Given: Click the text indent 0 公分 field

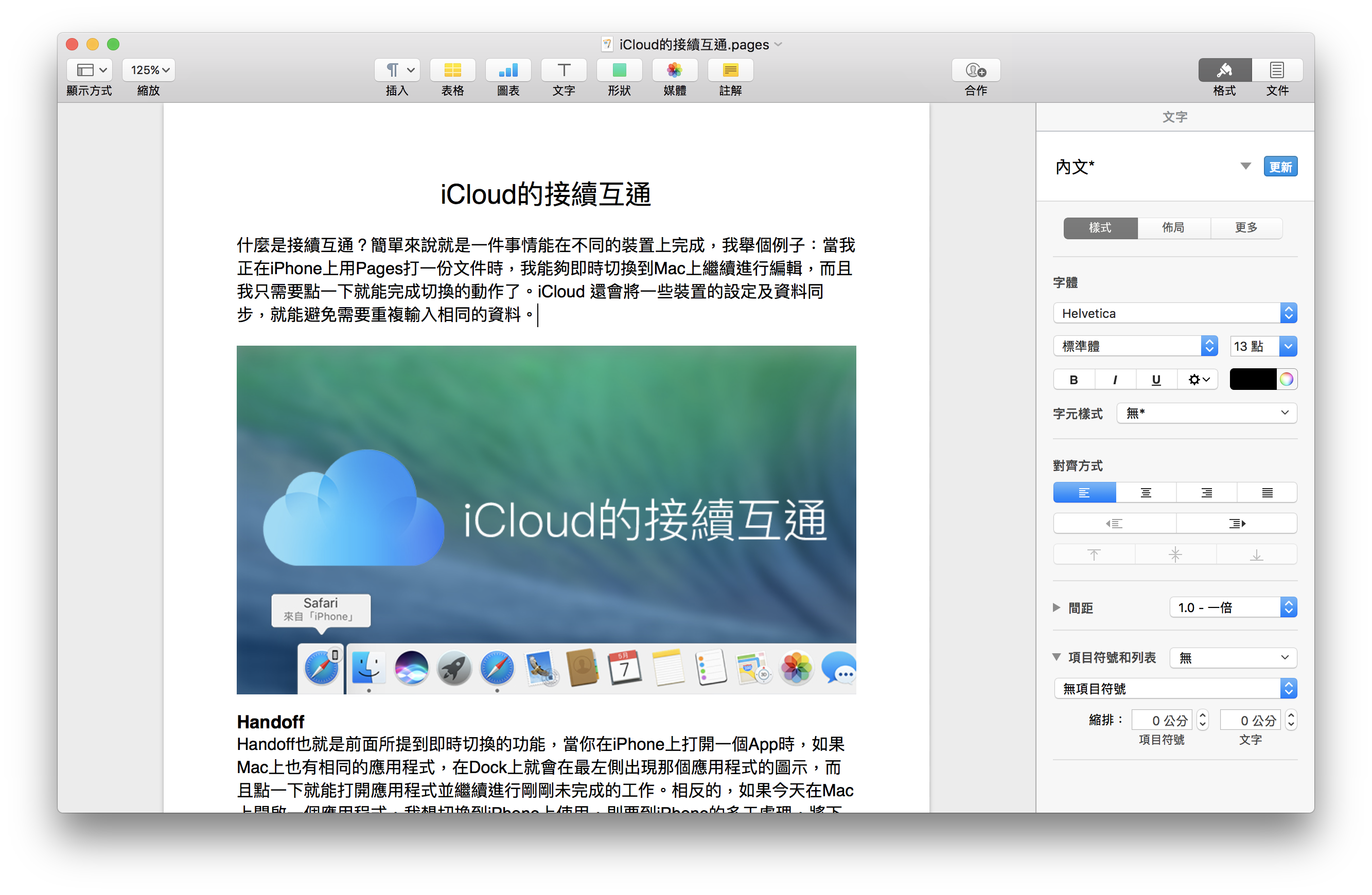Looking at the screenshot, I should click(x=1252, y=721).
